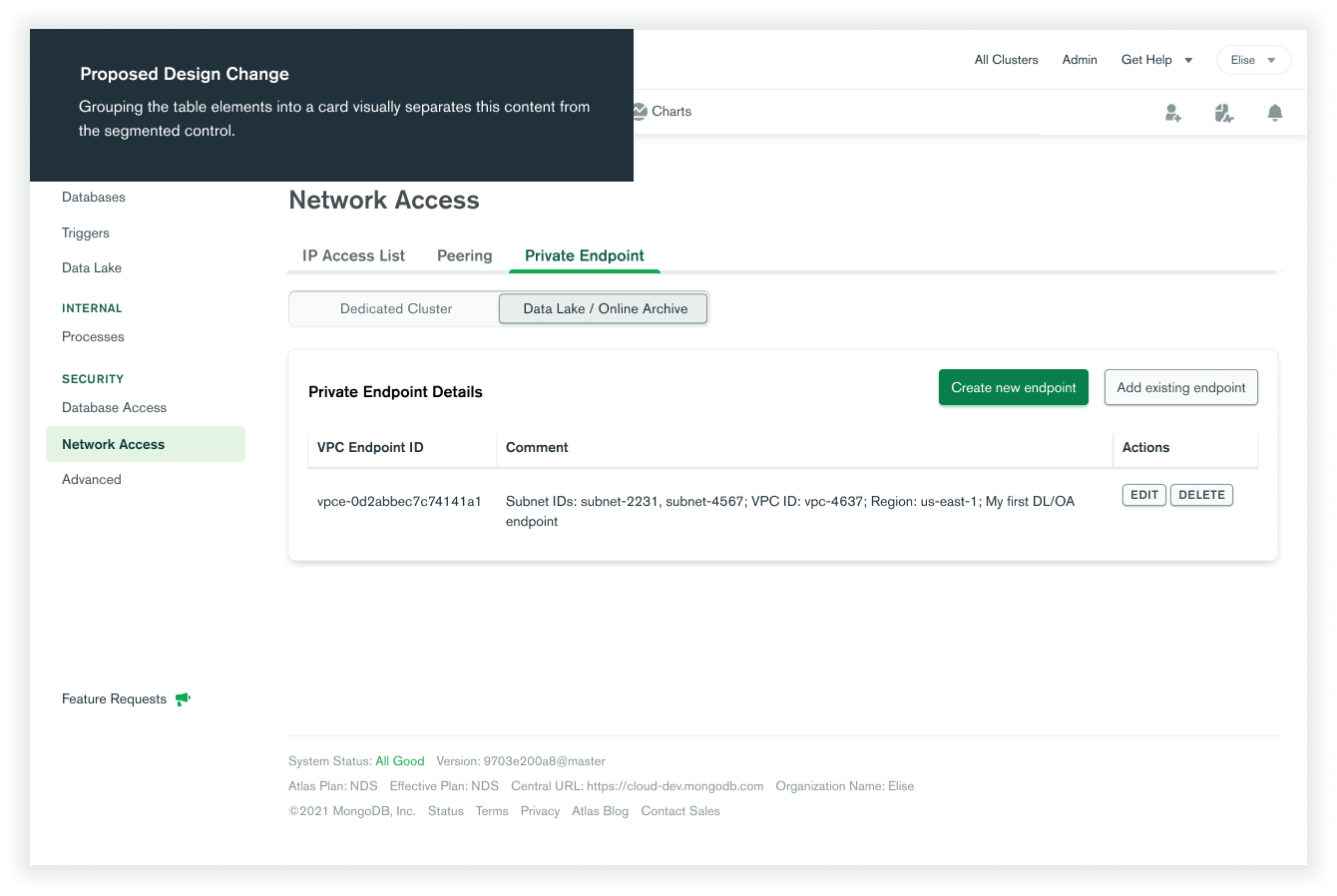
Task: Open the Peering tab
Action: coord(464,255)
